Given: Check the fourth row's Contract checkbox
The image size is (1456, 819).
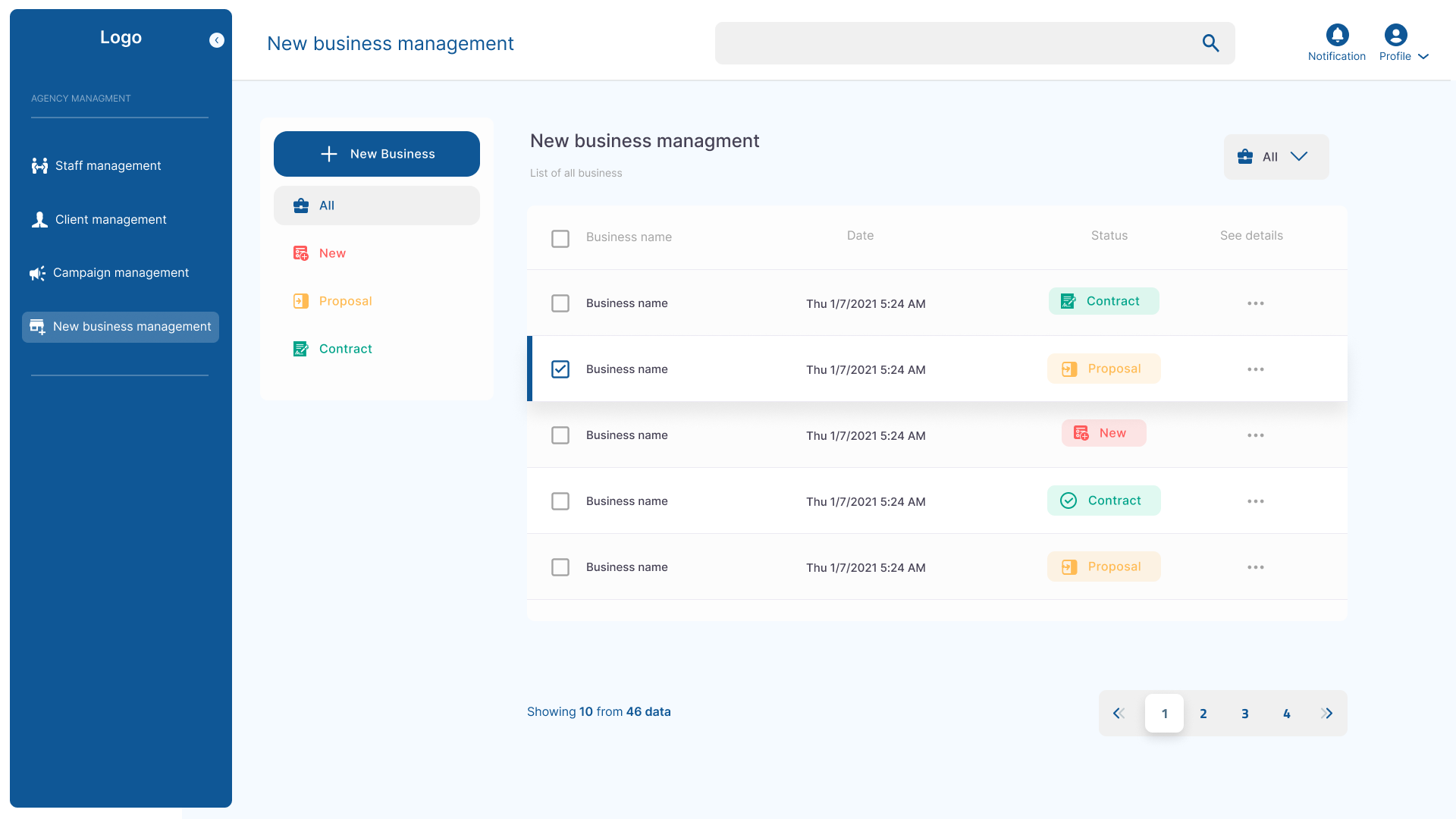Looking at the screenshot, I should [x=560, y=501].
